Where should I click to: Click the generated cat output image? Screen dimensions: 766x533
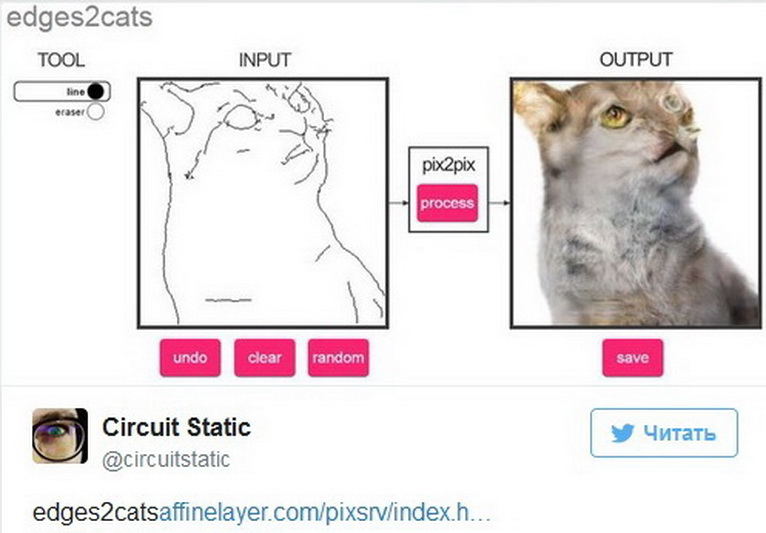[x=636, y=203]
